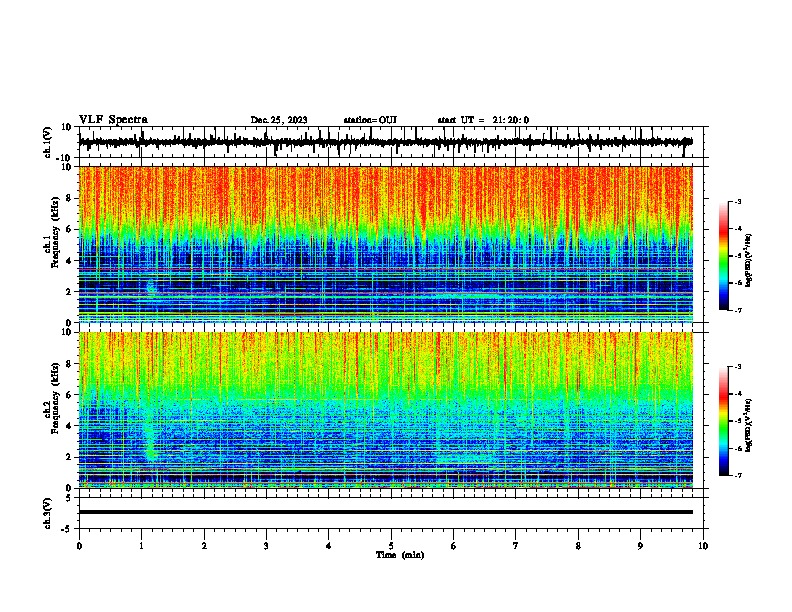Click the "0" time axis tick label

[x=79, y=546]
